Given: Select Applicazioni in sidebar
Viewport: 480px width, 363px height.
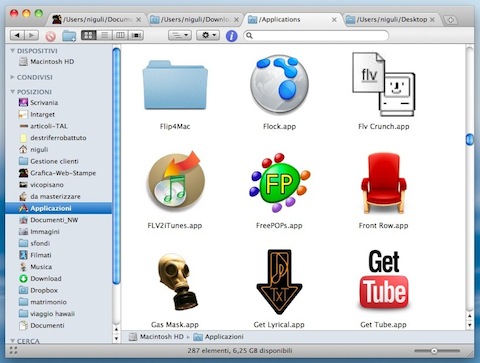Looking at the screenshot, I should (x=58, y=208).
